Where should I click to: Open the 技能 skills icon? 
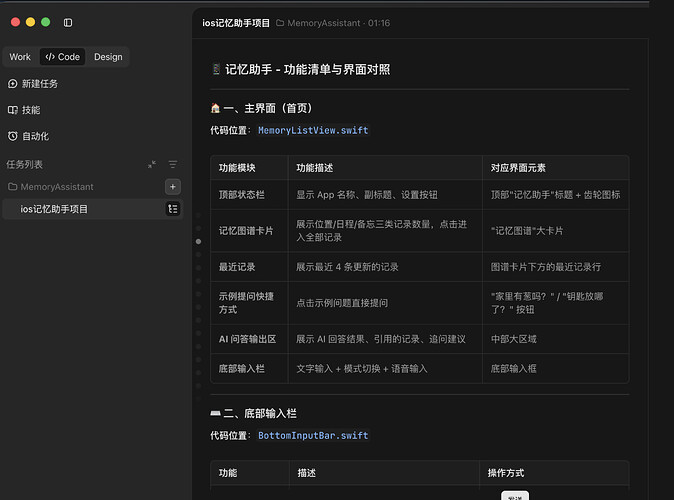click(12, 110)
